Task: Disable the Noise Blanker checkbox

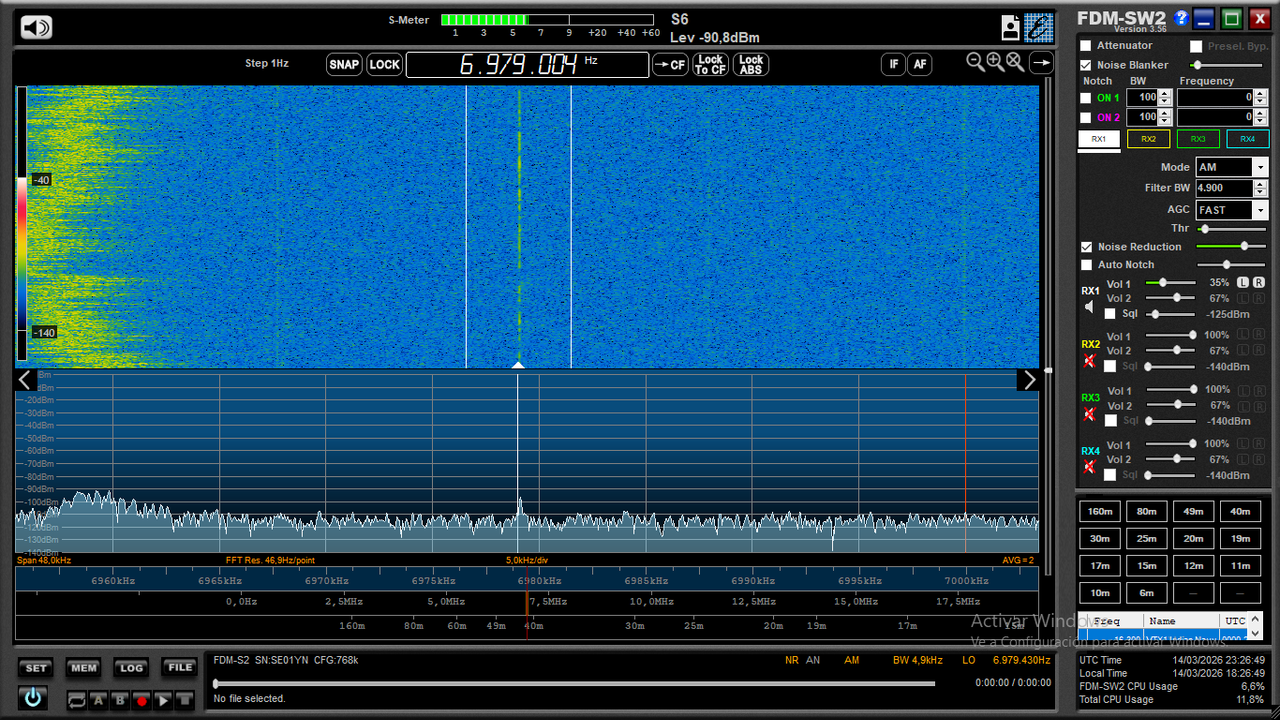Action: [1086, 65]
